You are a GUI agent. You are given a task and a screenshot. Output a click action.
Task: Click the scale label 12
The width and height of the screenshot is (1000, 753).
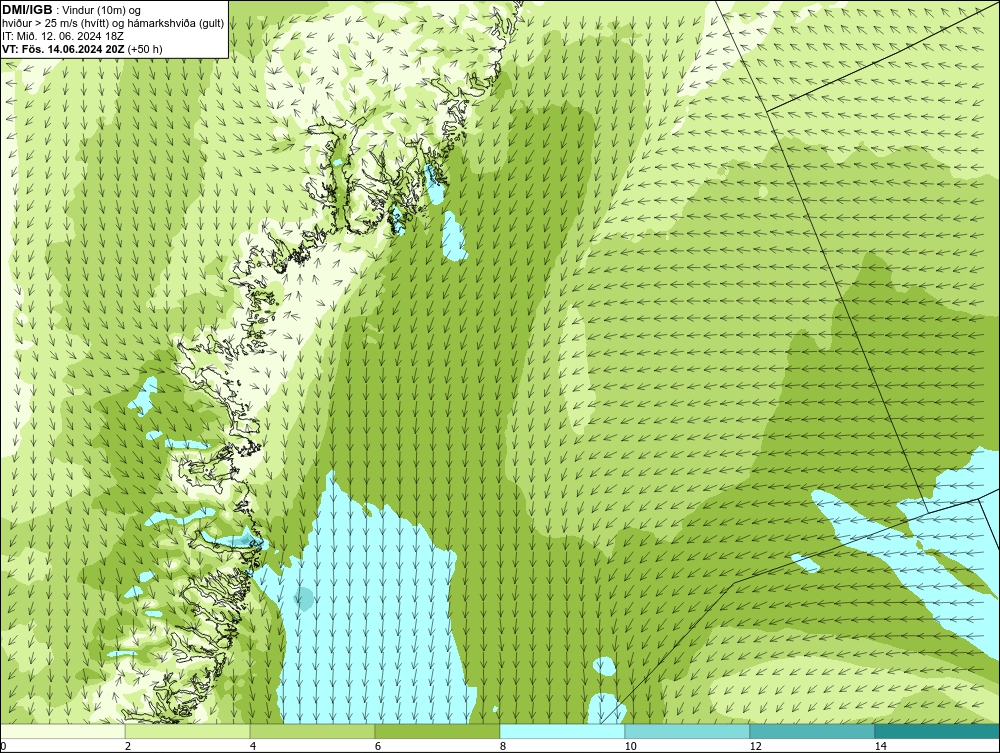click(756, 746)
